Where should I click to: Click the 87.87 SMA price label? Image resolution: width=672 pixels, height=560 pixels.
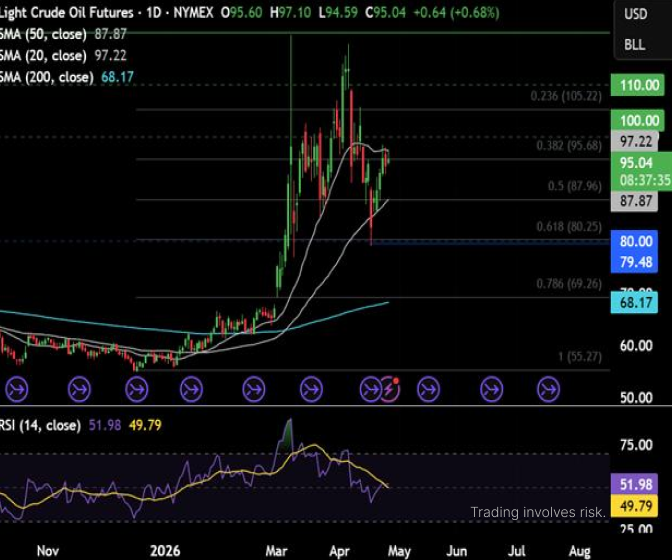click(634, 201)
